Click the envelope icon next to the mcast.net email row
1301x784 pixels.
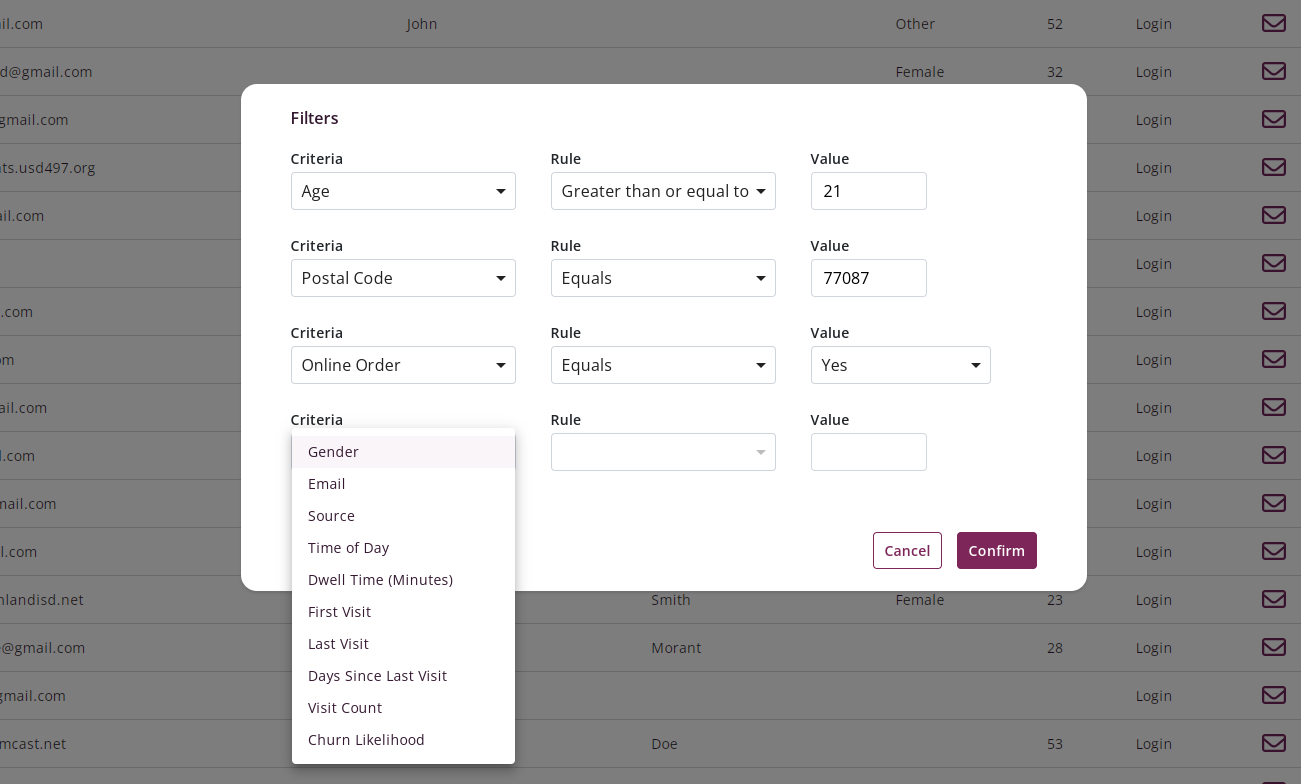point(1273,743)
